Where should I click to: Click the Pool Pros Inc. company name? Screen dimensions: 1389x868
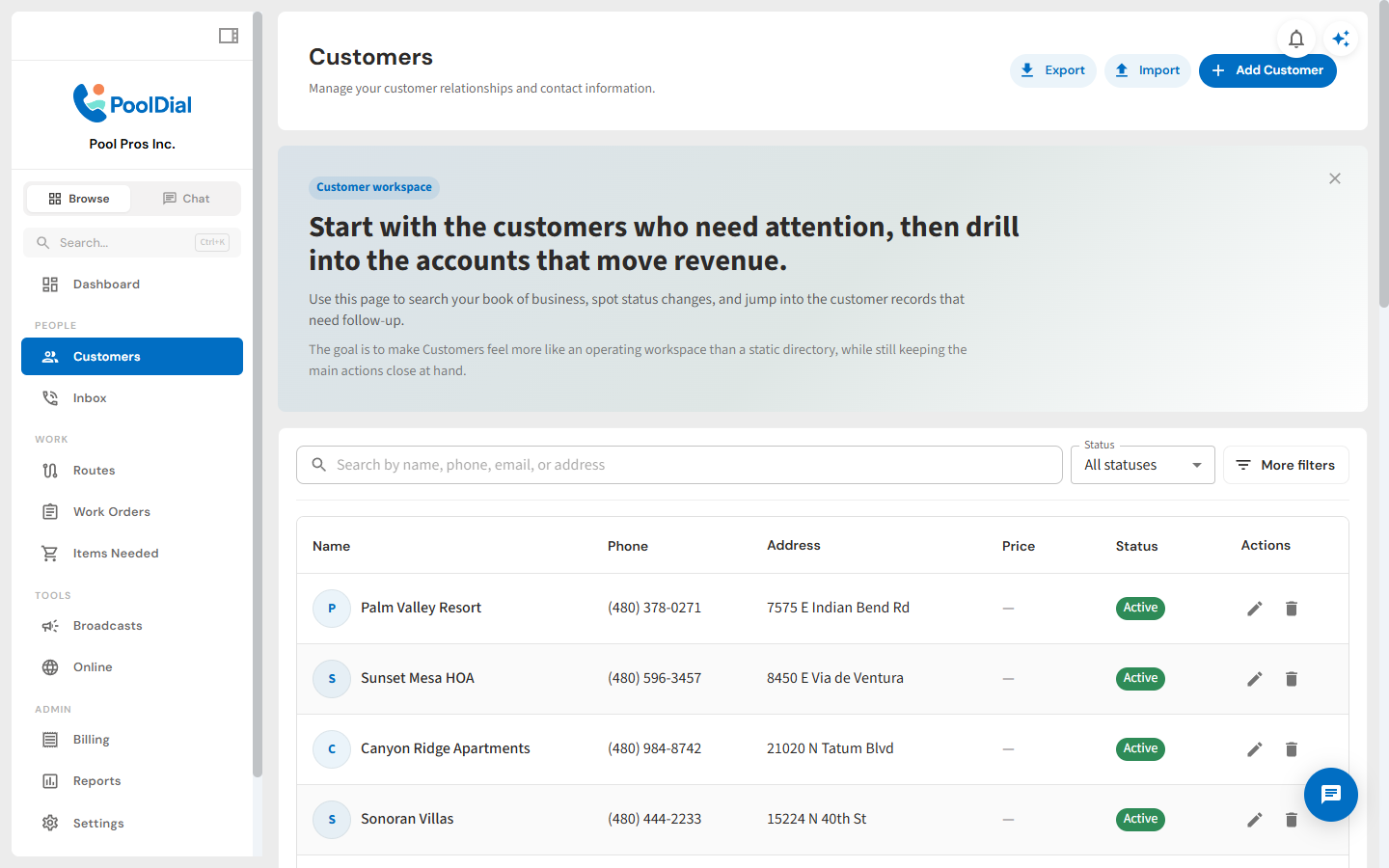pyautogui.click(x=132, y=144)
